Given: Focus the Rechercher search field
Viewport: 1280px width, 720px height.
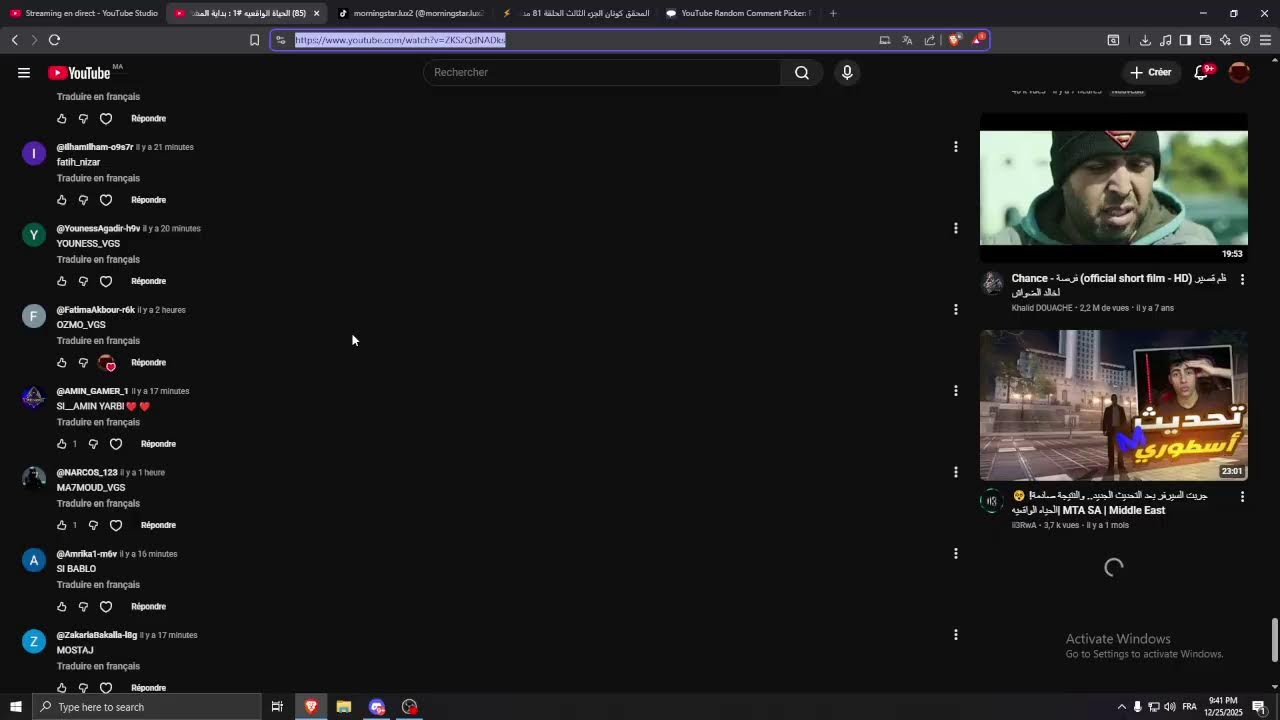Looking at the screenshot, I should 602,72.
